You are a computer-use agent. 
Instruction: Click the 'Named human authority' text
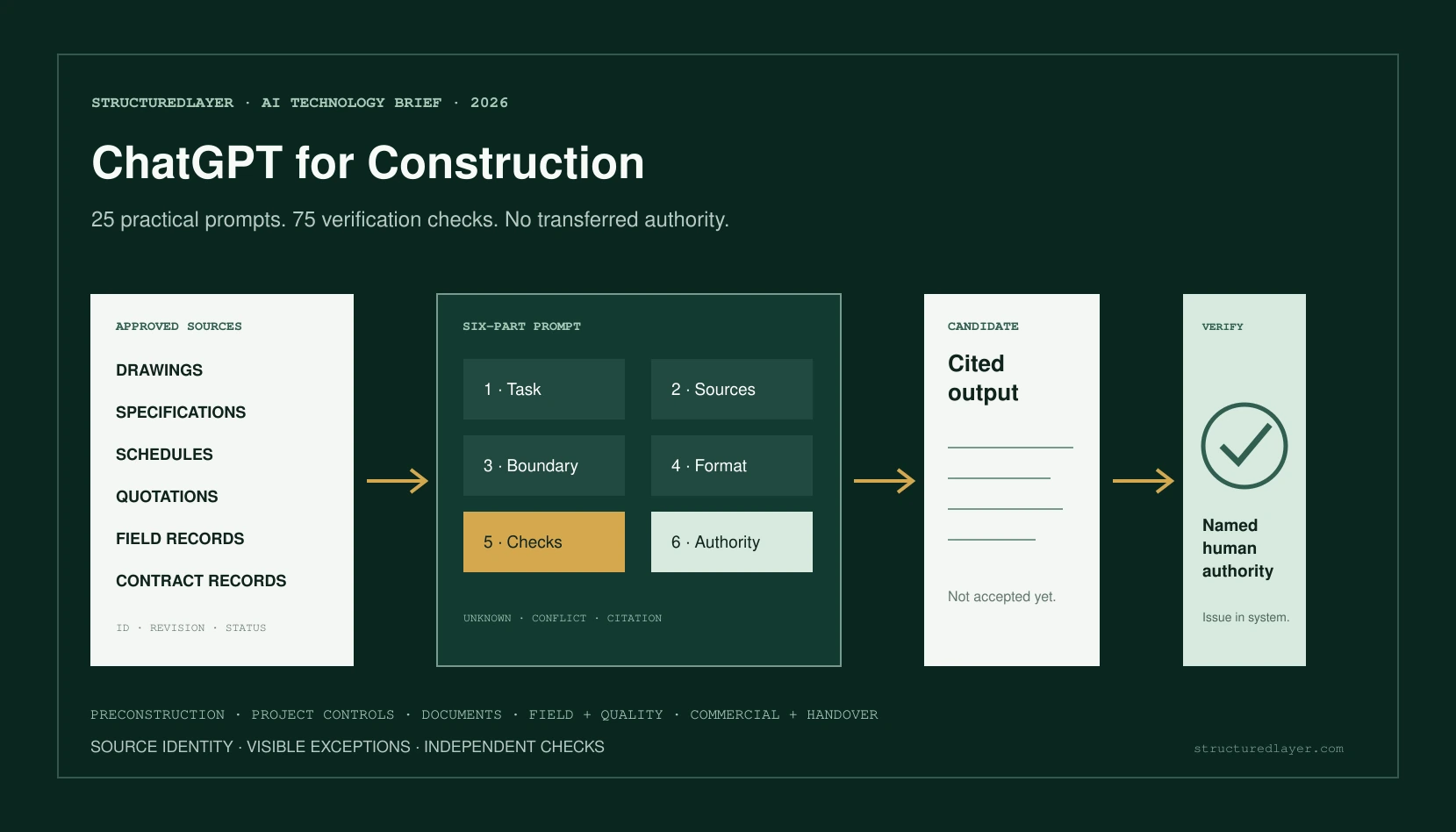(1237, 548)
